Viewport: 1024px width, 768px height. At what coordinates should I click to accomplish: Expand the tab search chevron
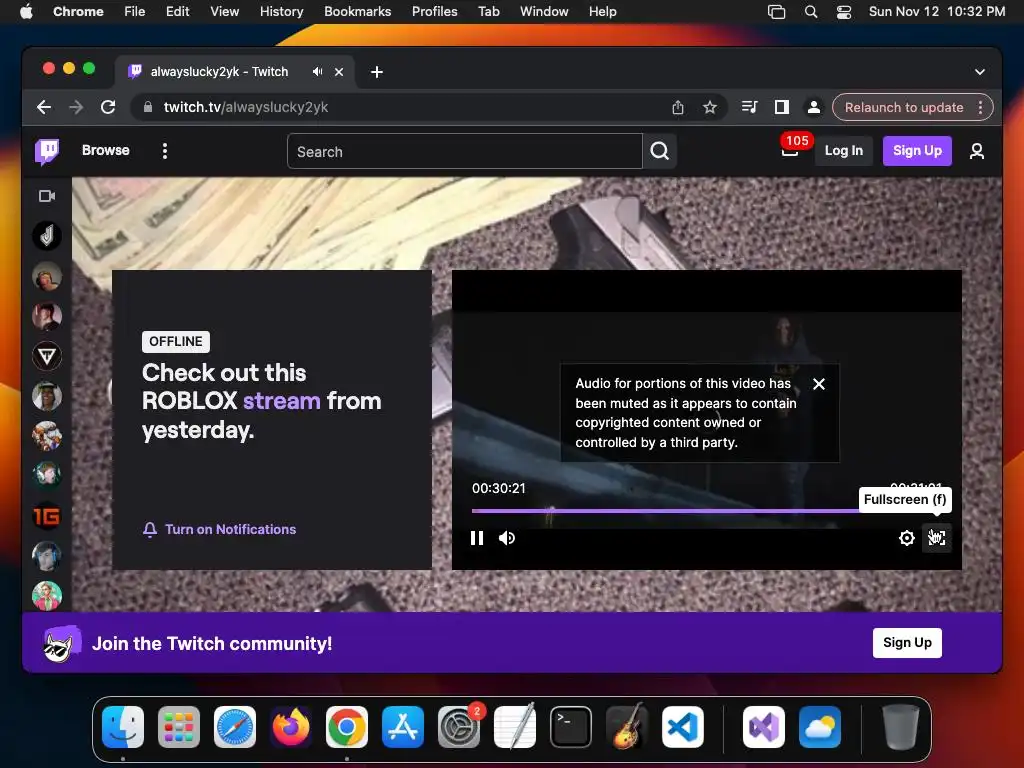click(x=980, y=72)
